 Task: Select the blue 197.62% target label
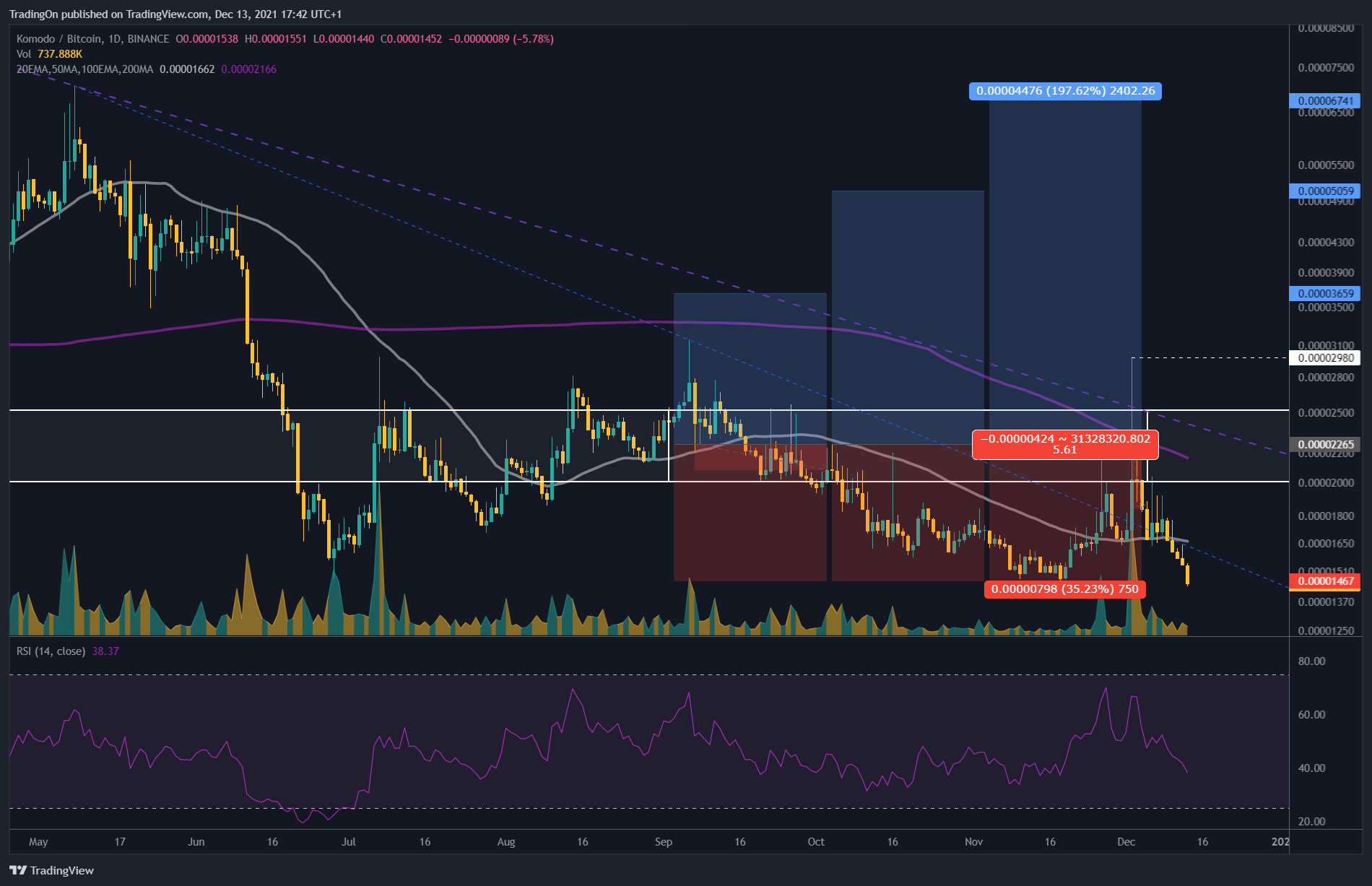point(1065,91)
